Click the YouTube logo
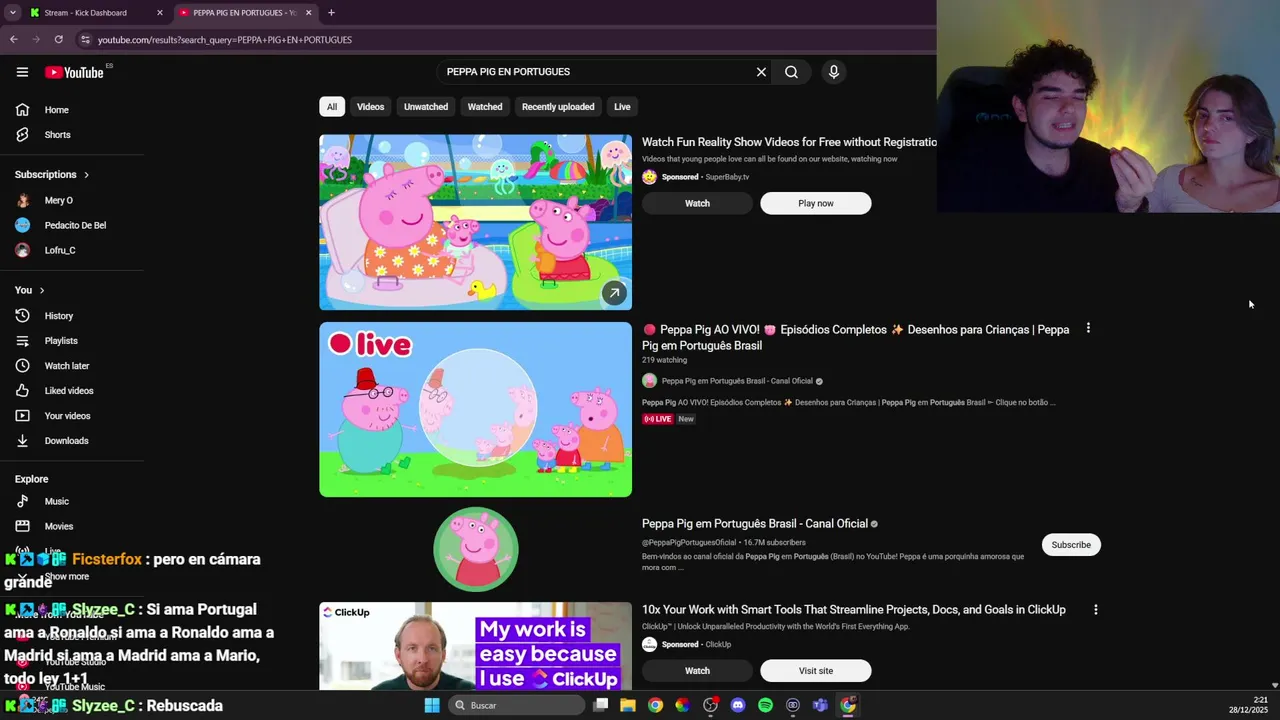 [x=74, y=72]
